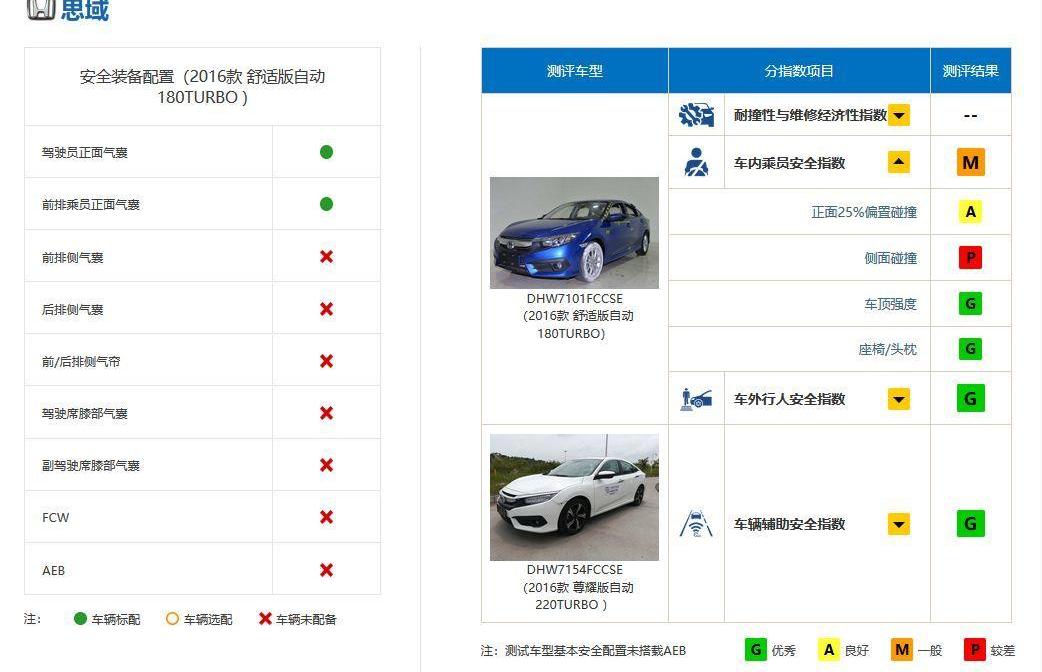The image size is (1042, 672).
Task: Open the blue Civic test car photo
Action: (x=574, y=233)
